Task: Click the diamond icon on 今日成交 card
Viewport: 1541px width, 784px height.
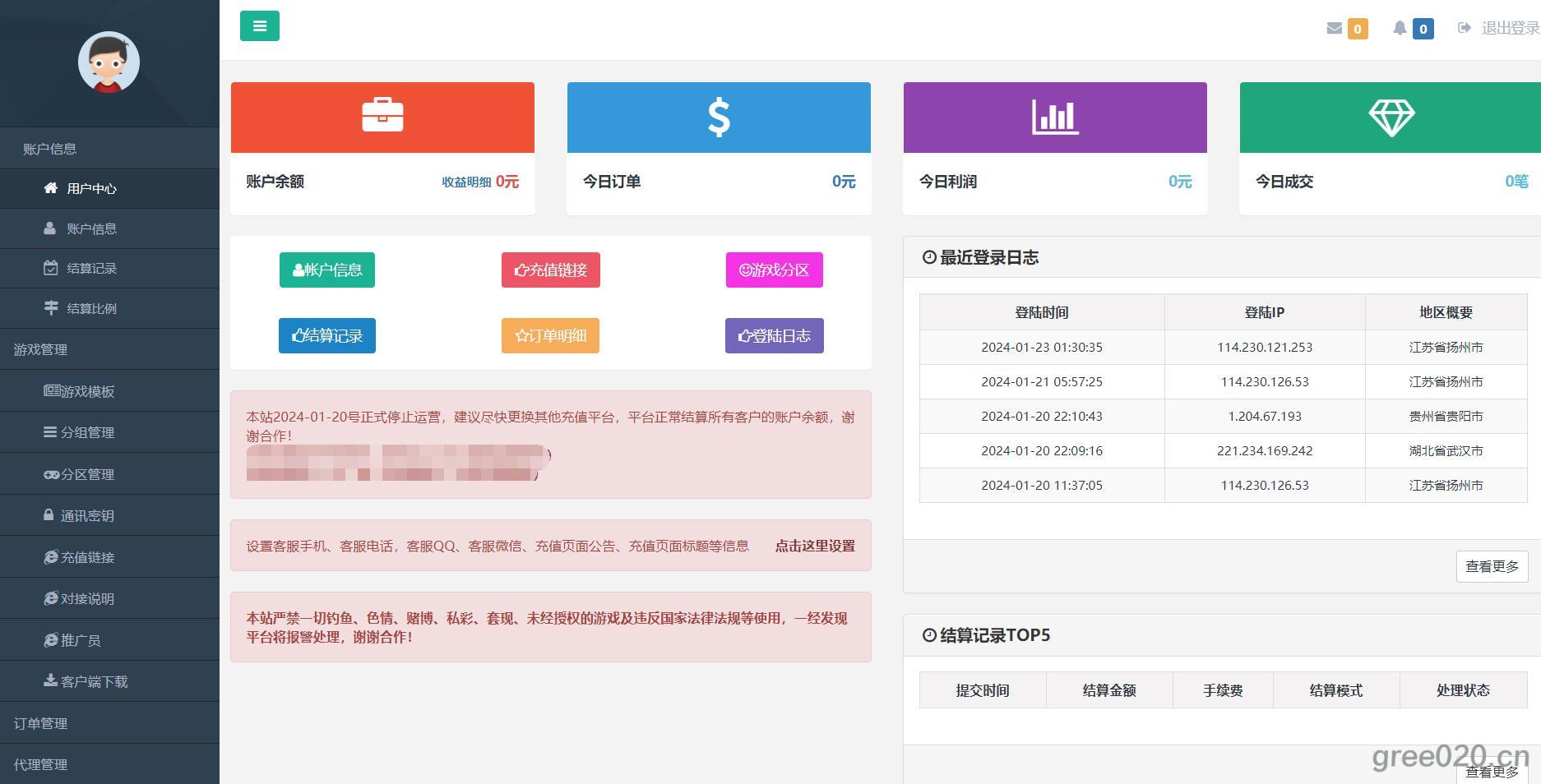Action: pyautogui.click(x=1391, y=117)
